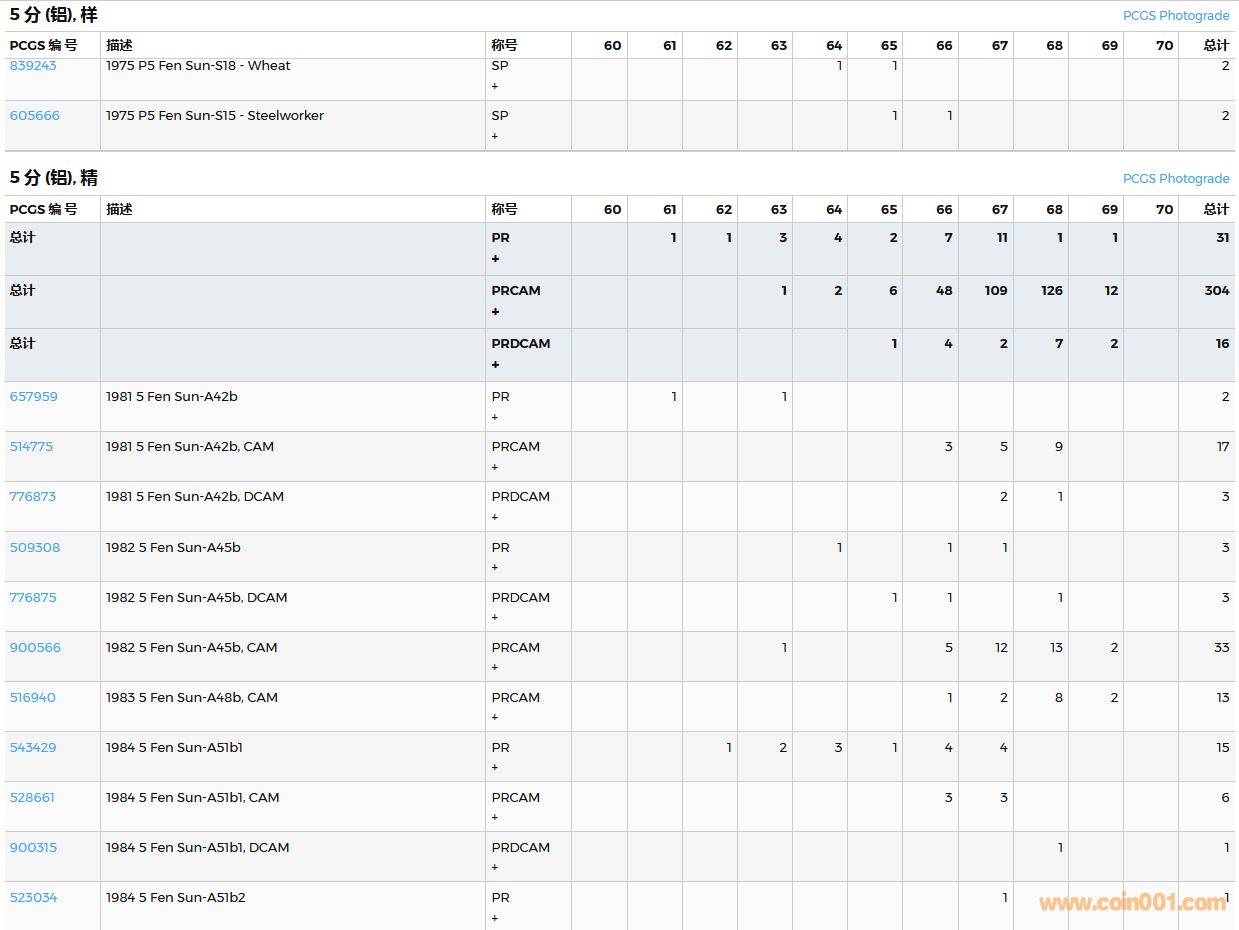Screen dimensions: 1239x930
Task: Click PCGS Photograde link in 5分(铝) 样 section
Action: (1176, 16)
